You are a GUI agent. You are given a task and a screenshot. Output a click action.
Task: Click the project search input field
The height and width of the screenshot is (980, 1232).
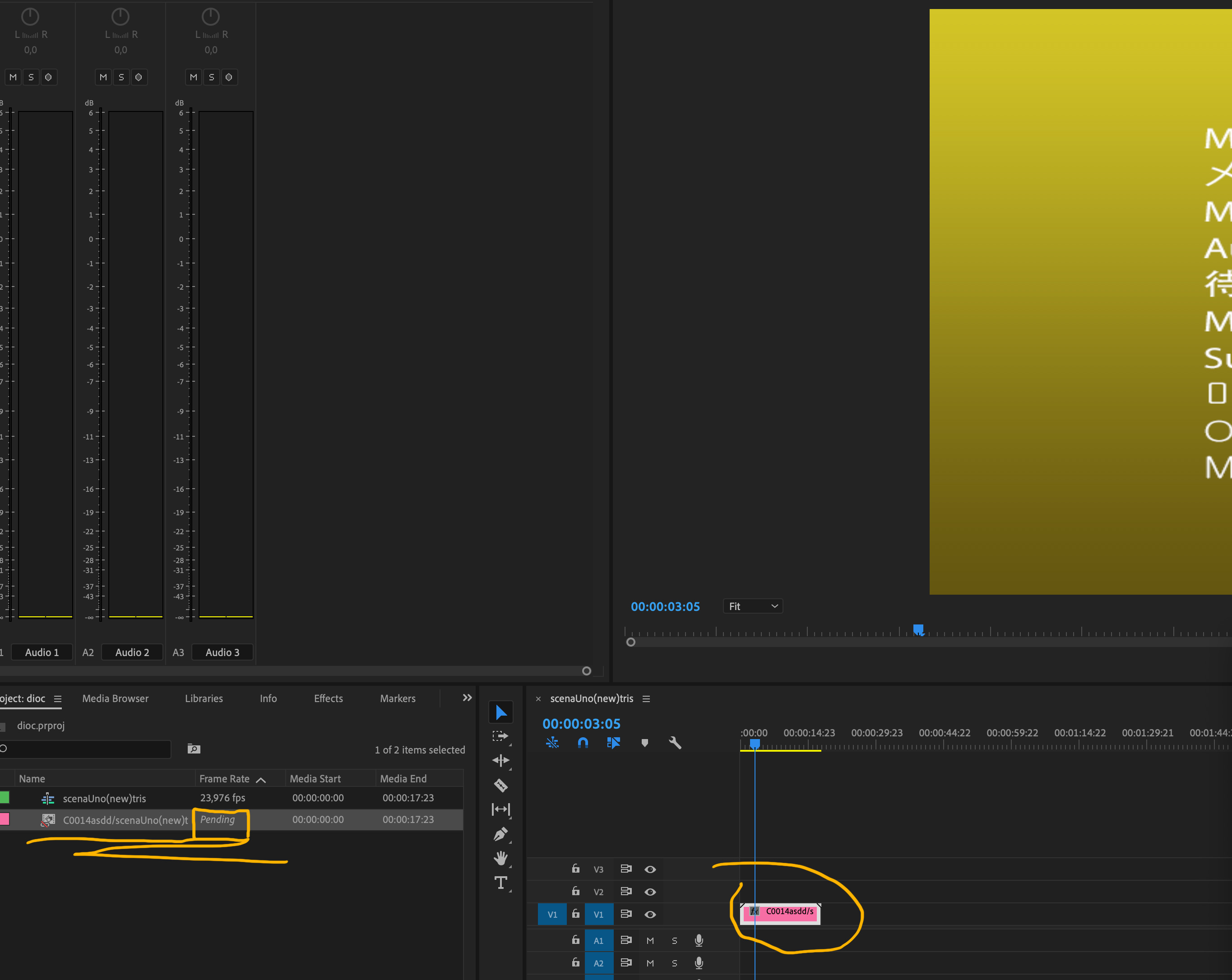pos(85,749)
